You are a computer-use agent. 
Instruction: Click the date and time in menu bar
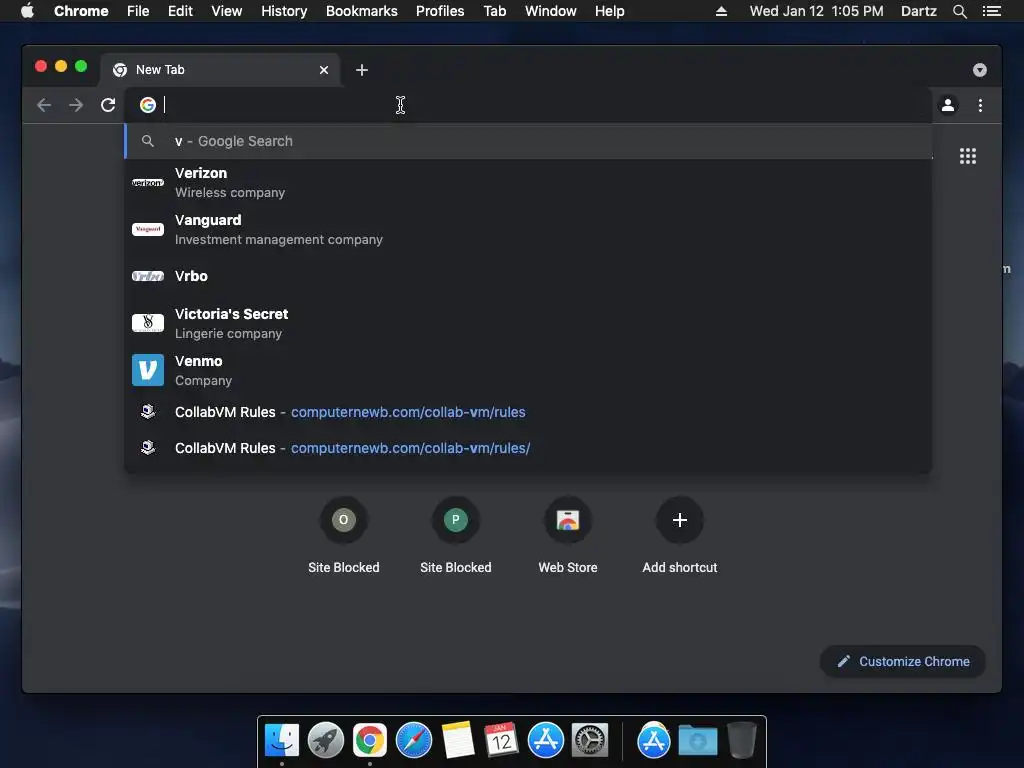[816, 11]
